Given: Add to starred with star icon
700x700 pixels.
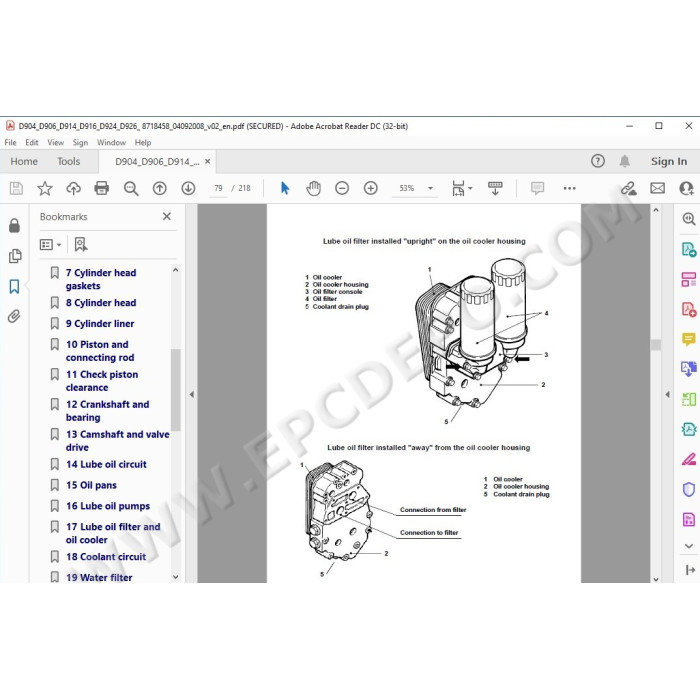Looking at the screenshot, I should click(x=45, y=188).
